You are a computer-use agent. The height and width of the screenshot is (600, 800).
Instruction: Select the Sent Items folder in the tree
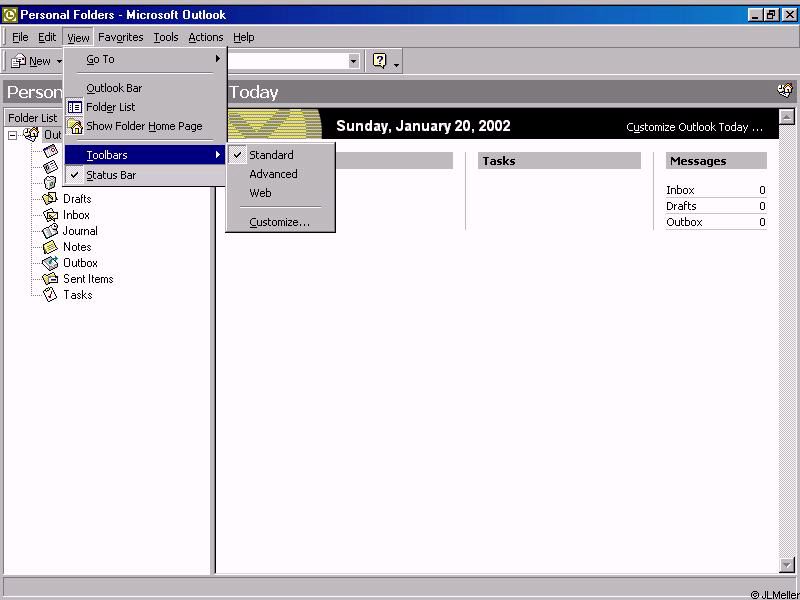pyautogui.click(x=88, y=279)
